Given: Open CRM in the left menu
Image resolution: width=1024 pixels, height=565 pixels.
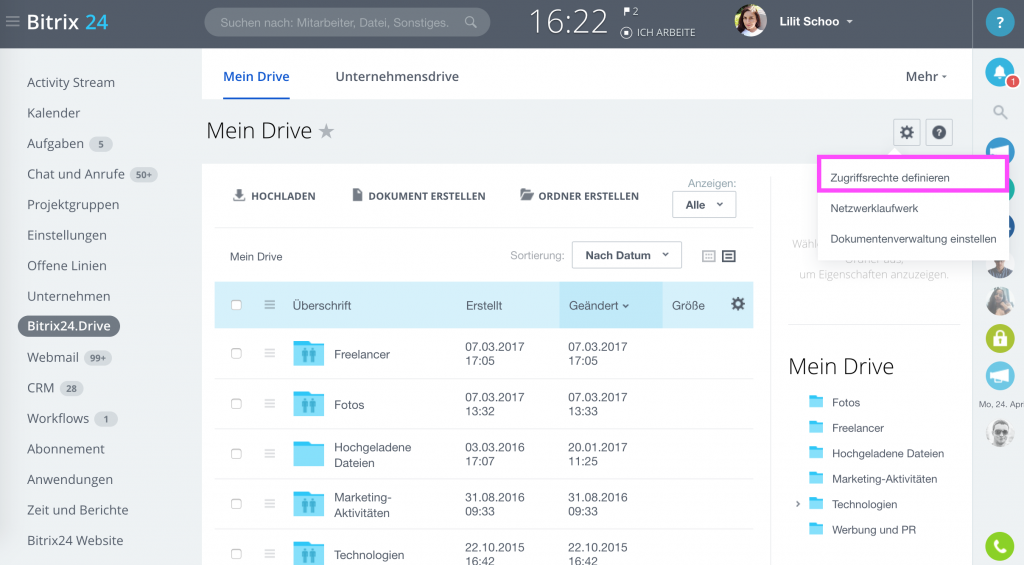Looking at the screenshot, I should [x=40, y=388].
